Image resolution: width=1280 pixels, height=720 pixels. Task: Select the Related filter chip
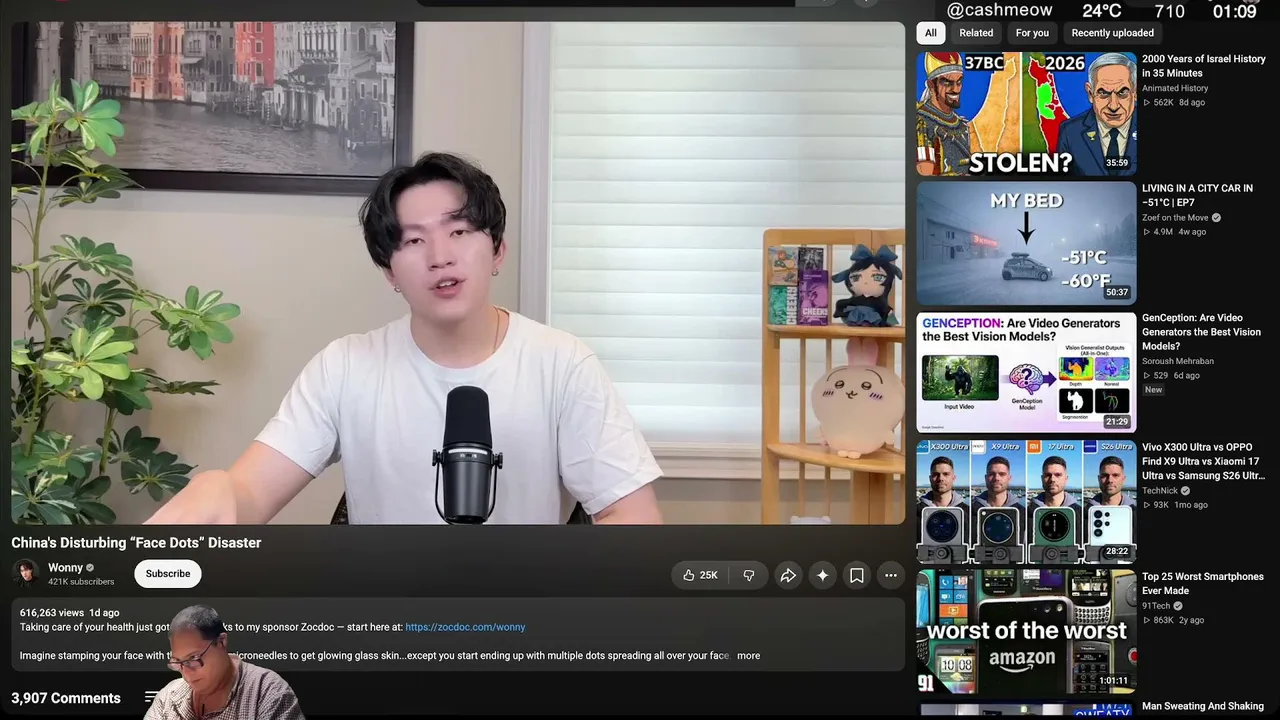click(976, 33)
